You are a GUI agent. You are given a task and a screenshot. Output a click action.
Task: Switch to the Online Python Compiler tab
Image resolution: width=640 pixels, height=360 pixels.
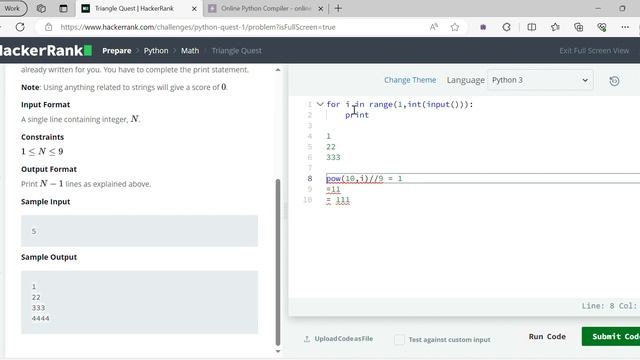(266, 8)
